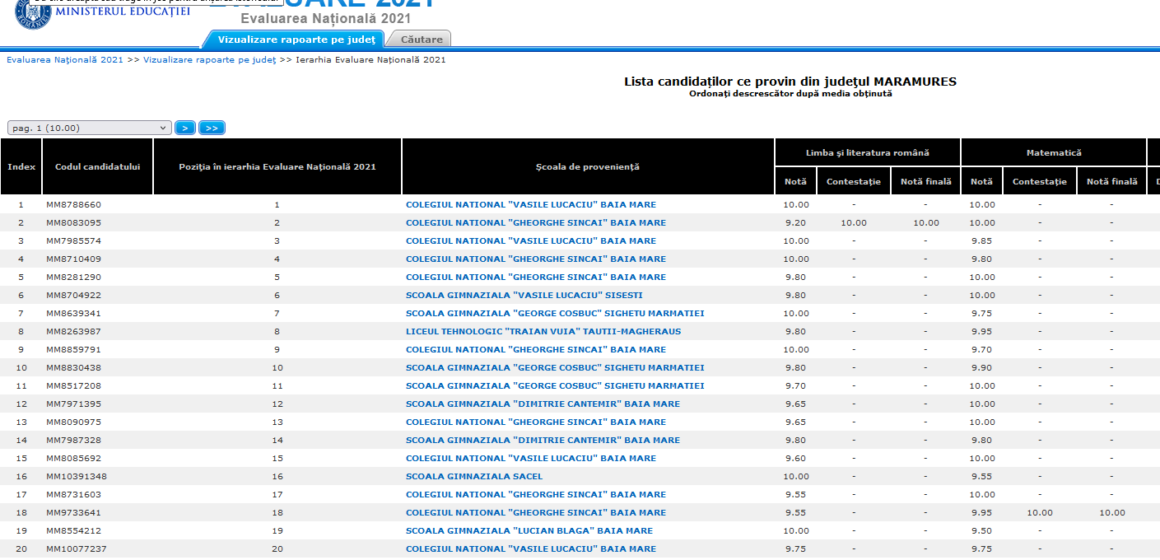
Task: Click math grade 9.55 in row MM10391348
Action: click(x=982, y=476)
